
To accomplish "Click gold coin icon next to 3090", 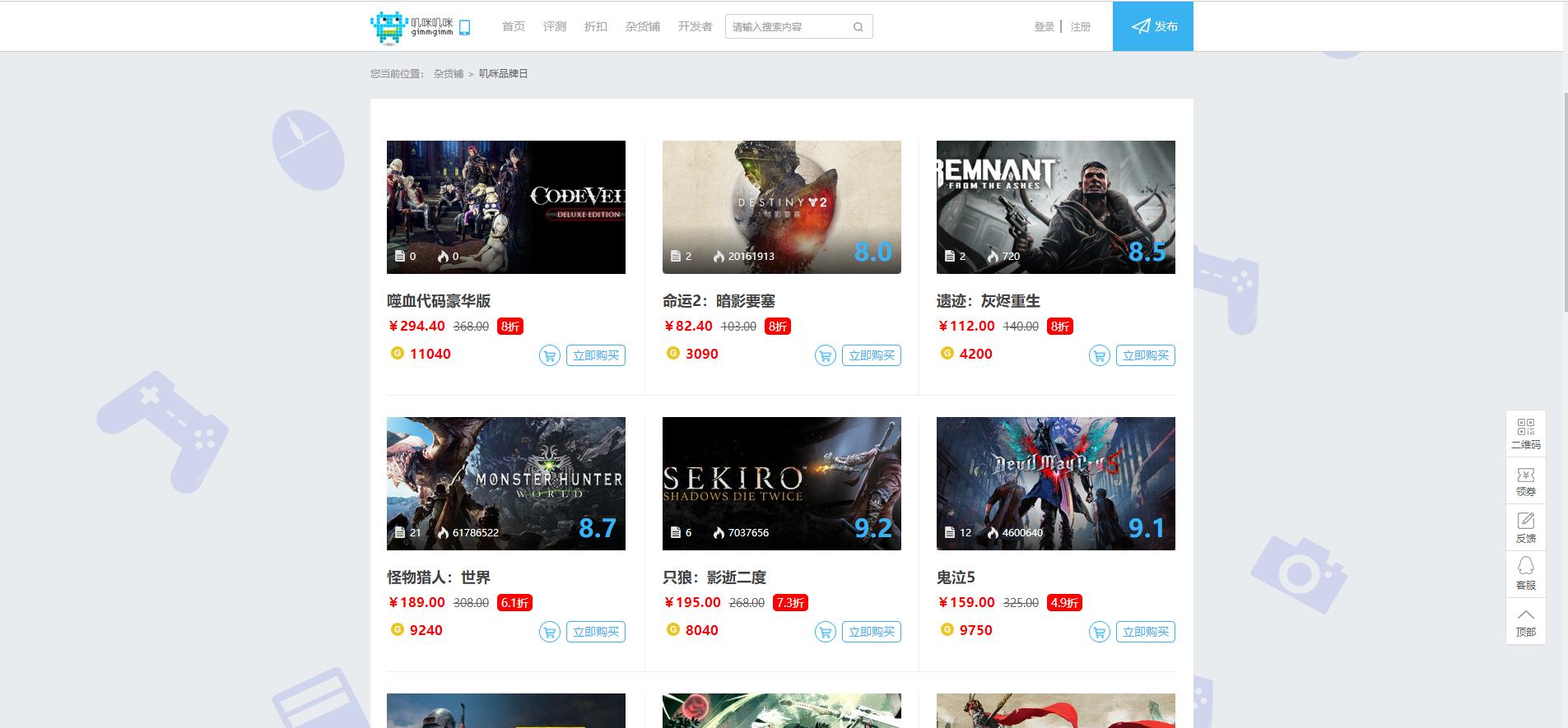I will (672, 353).
